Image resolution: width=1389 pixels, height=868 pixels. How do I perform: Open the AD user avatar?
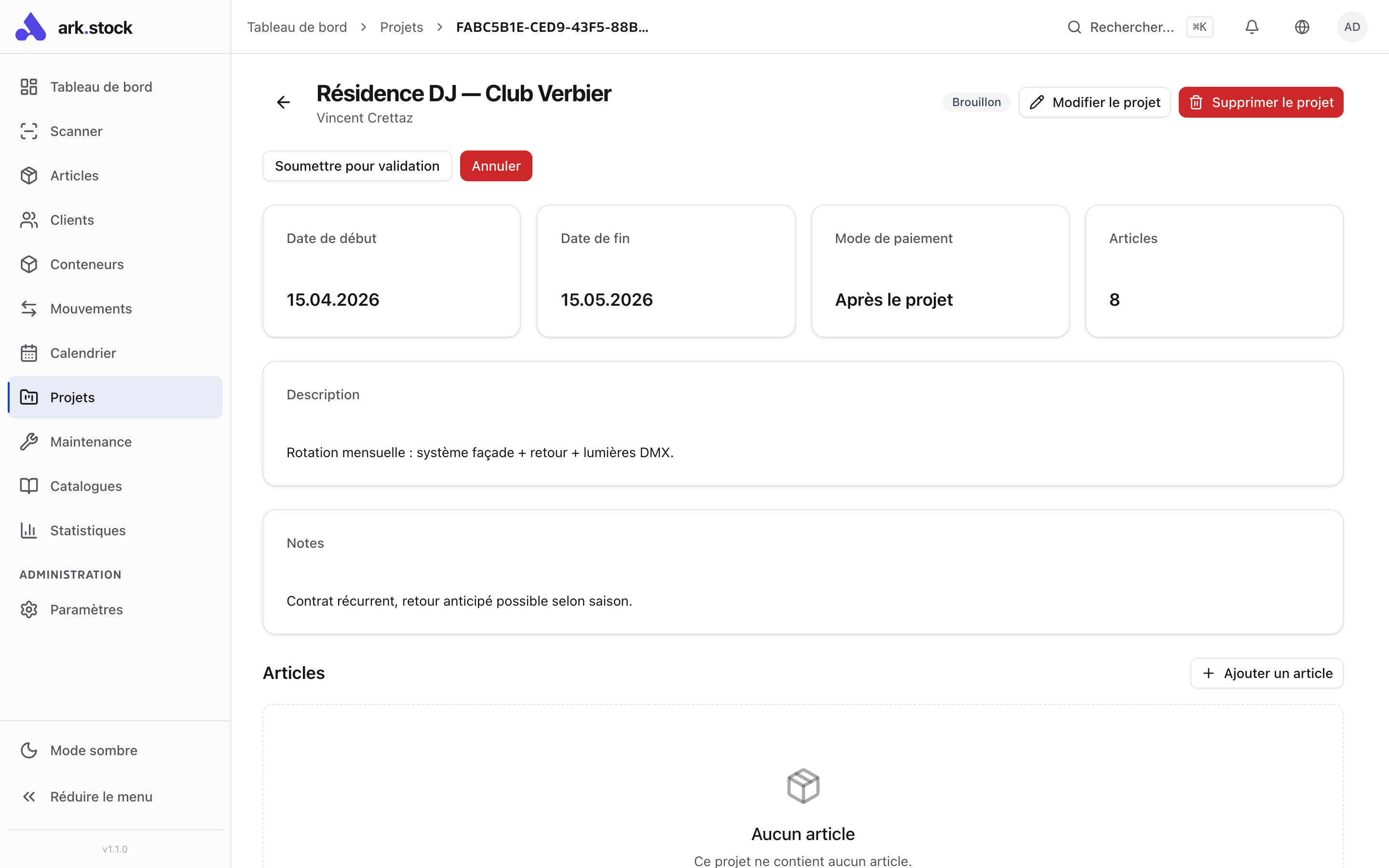click(x=1352, y=27)
